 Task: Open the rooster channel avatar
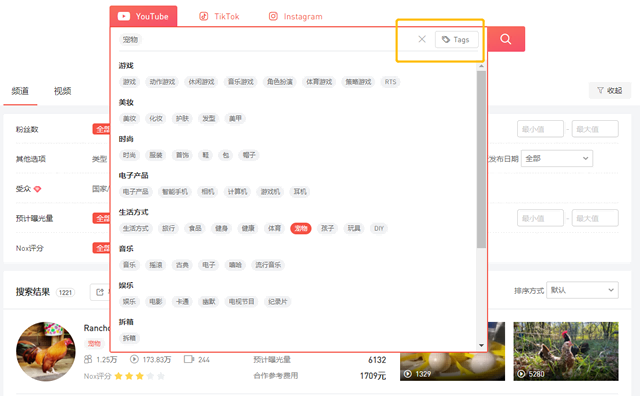pos(46,352)
